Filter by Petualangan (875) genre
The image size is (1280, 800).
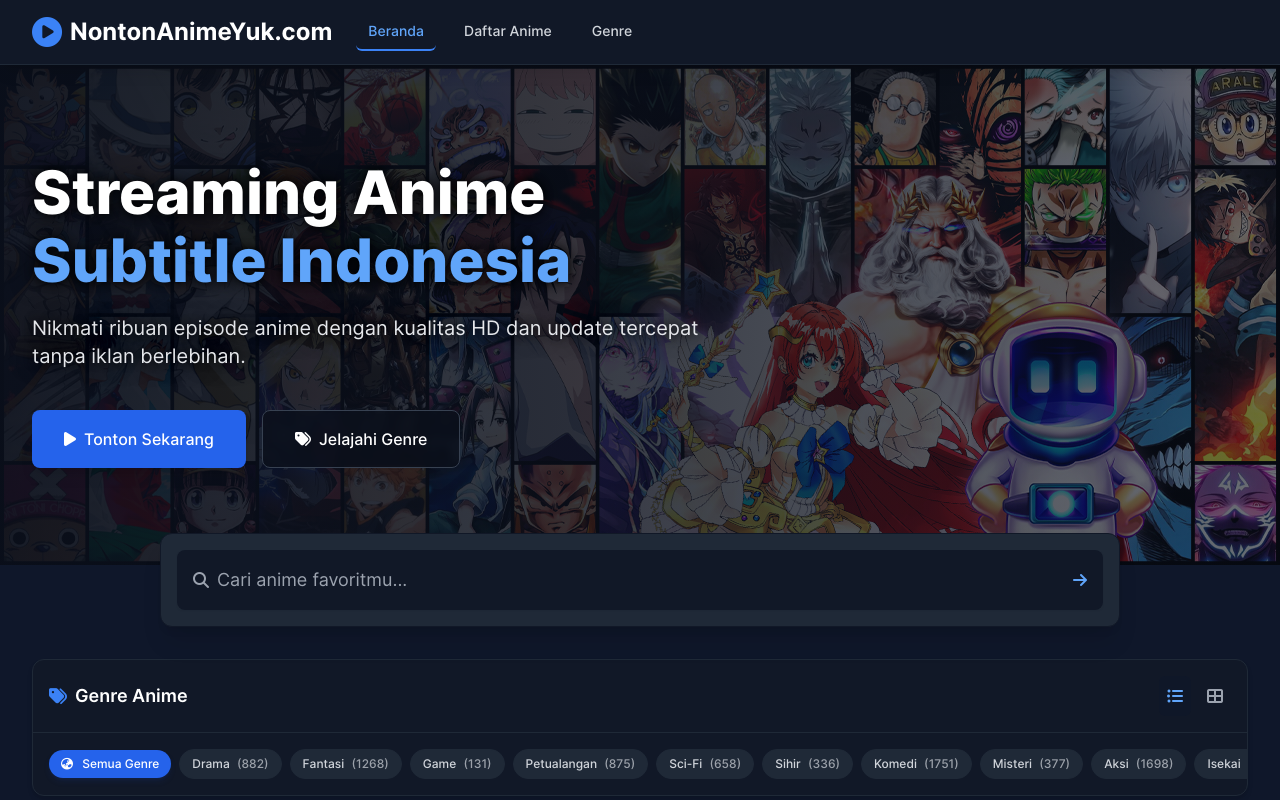coord(580,764)
